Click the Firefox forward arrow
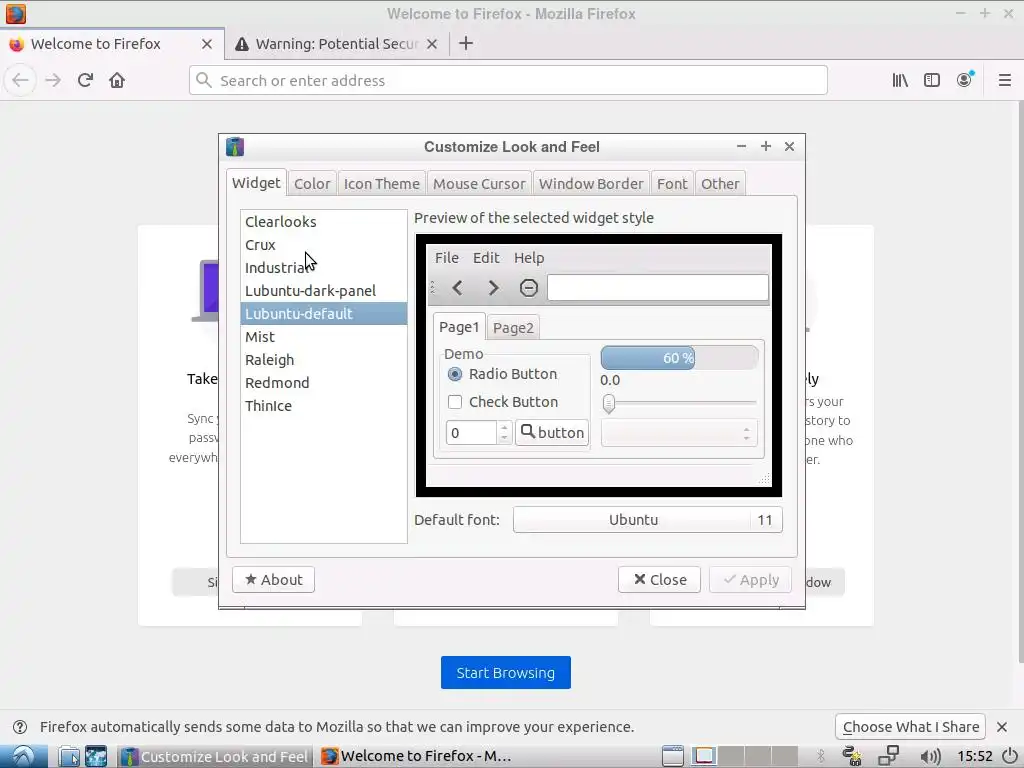Viewport: 1024px width, 768px height. tap(53, 80)
